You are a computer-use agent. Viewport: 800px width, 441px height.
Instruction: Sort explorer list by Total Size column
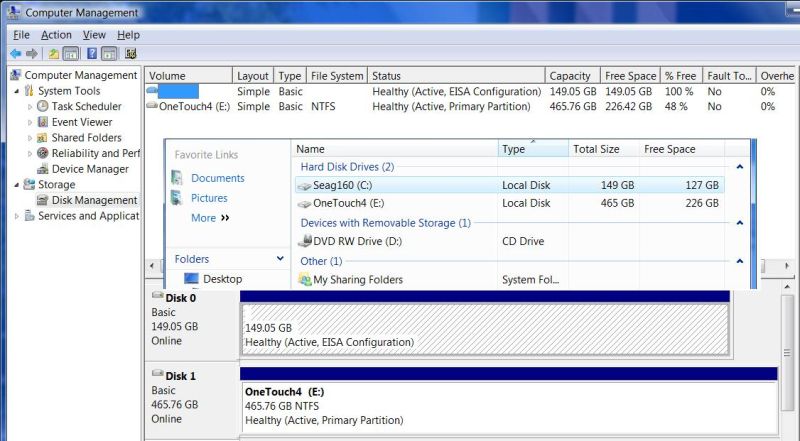604,149
